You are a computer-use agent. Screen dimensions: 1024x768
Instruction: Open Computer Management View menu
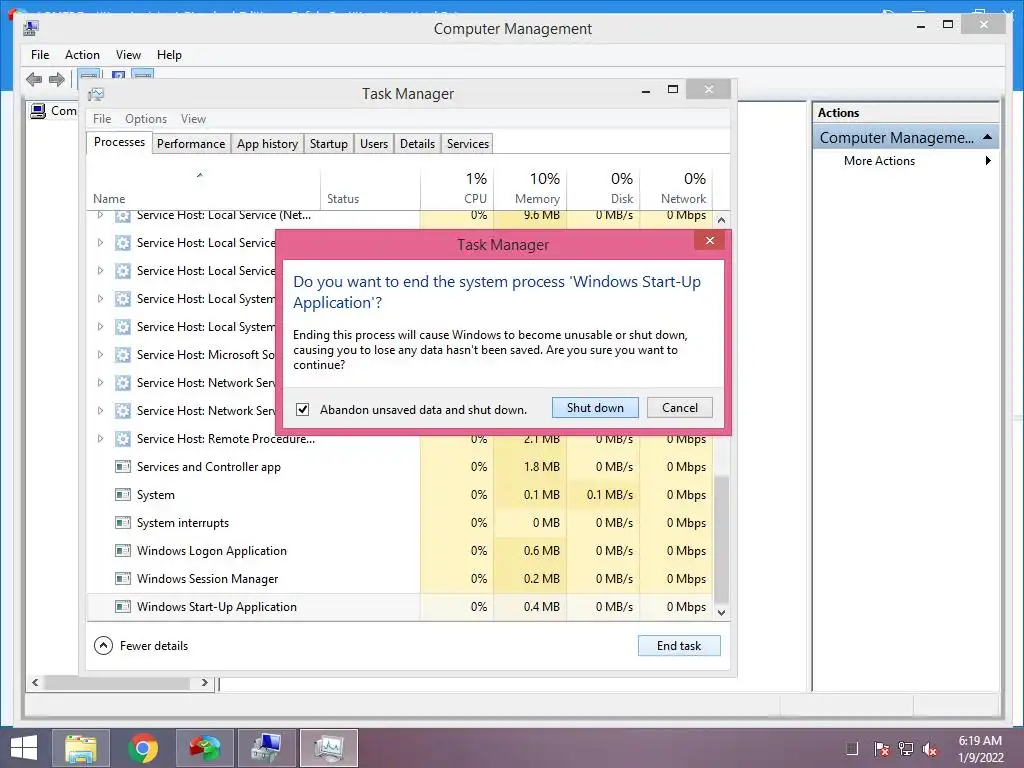[128, 55]
